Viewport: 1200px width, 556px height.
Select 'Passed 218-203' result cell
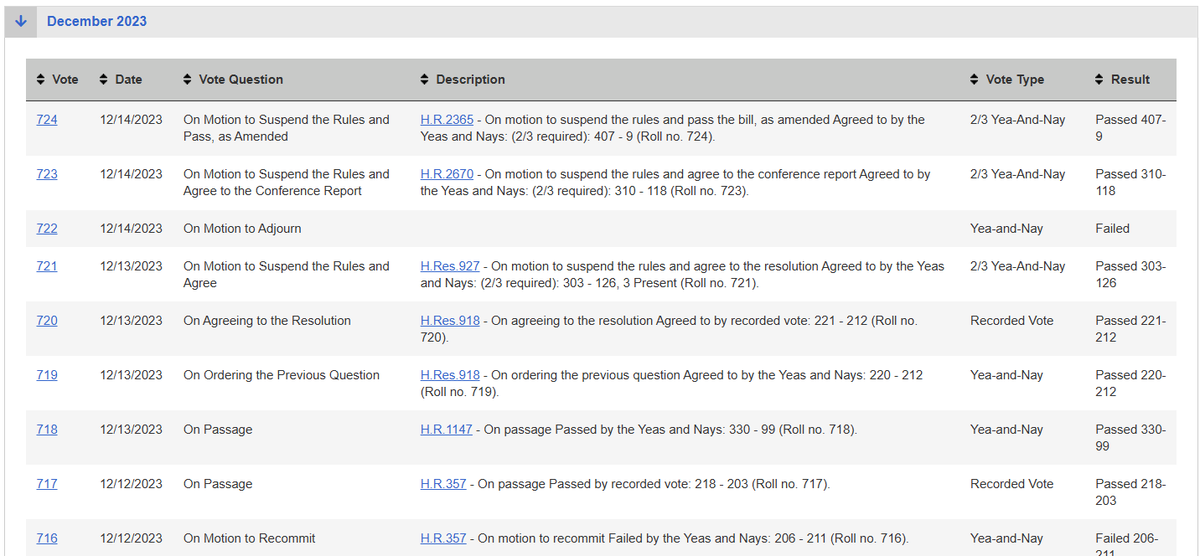(1130, 492)
